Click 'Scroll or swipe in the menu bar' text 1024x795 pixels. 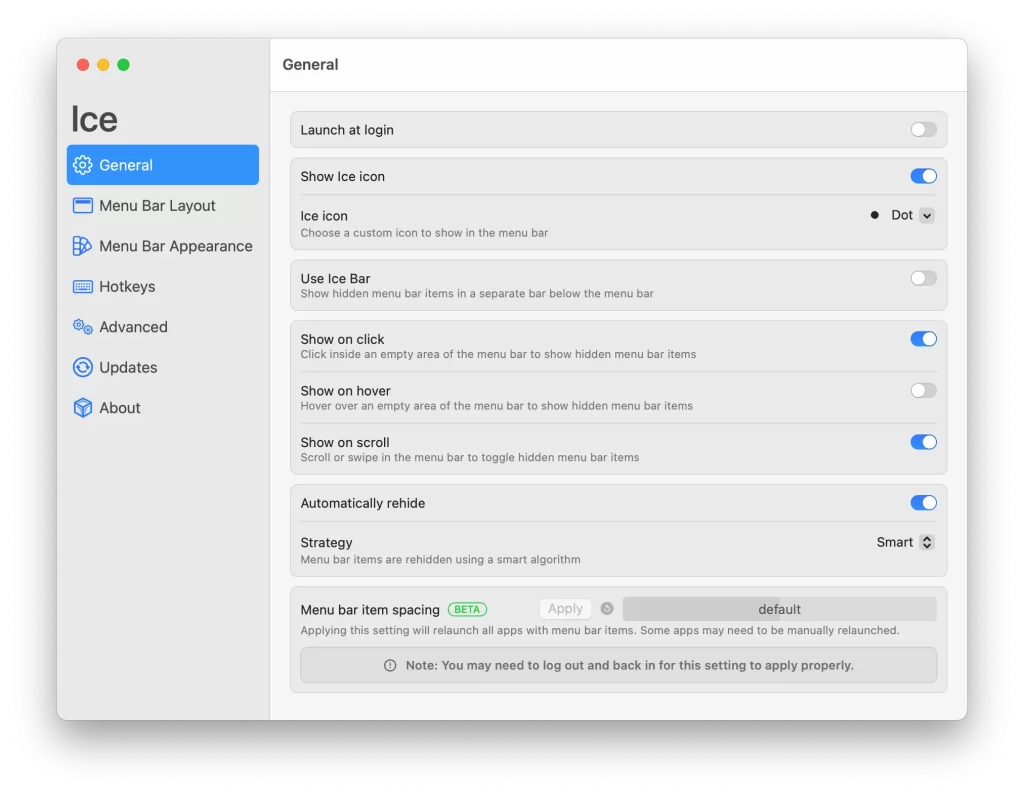click(x=470, y=458)
